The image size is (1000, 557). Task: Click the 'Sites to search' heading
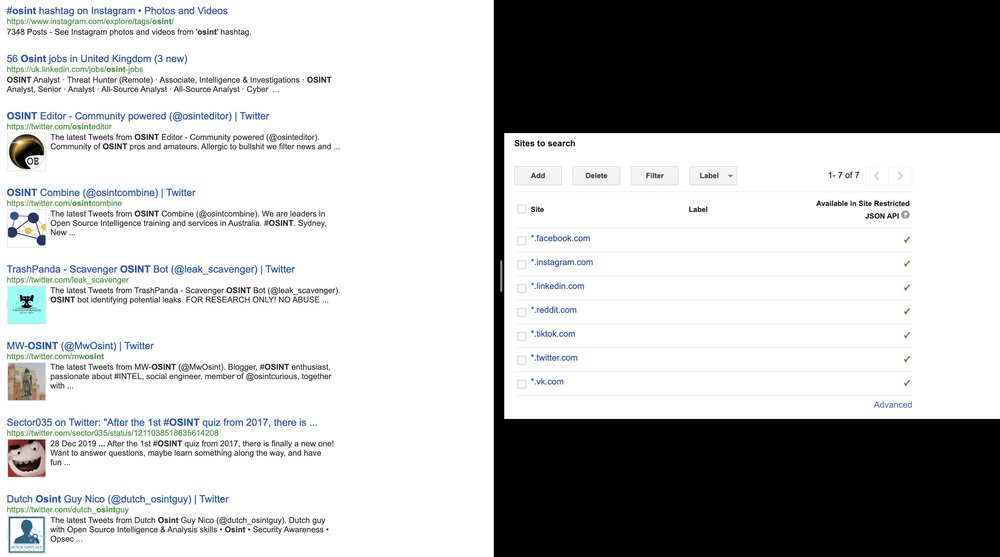[x=545, y=144]
